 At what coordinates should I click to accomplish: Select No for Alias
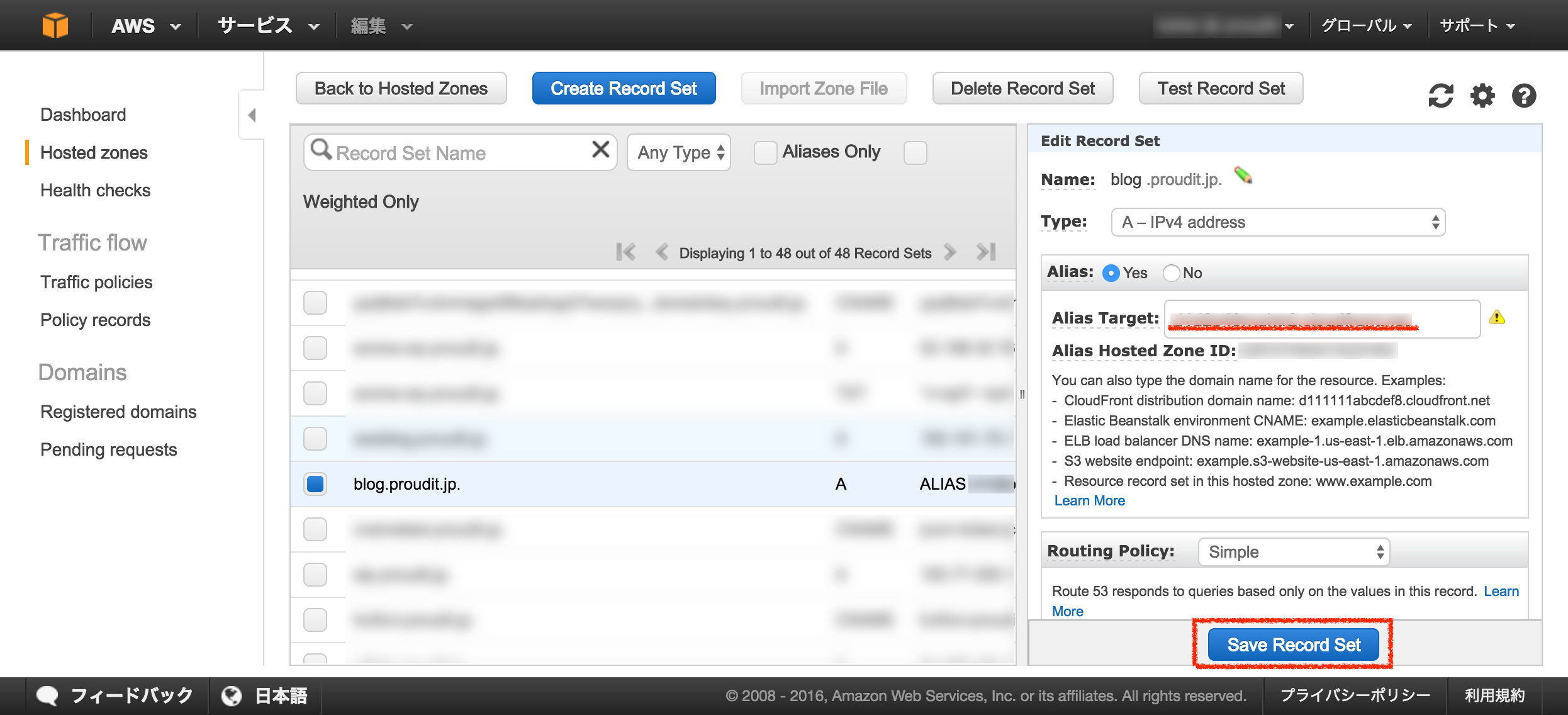[1171, 273]
